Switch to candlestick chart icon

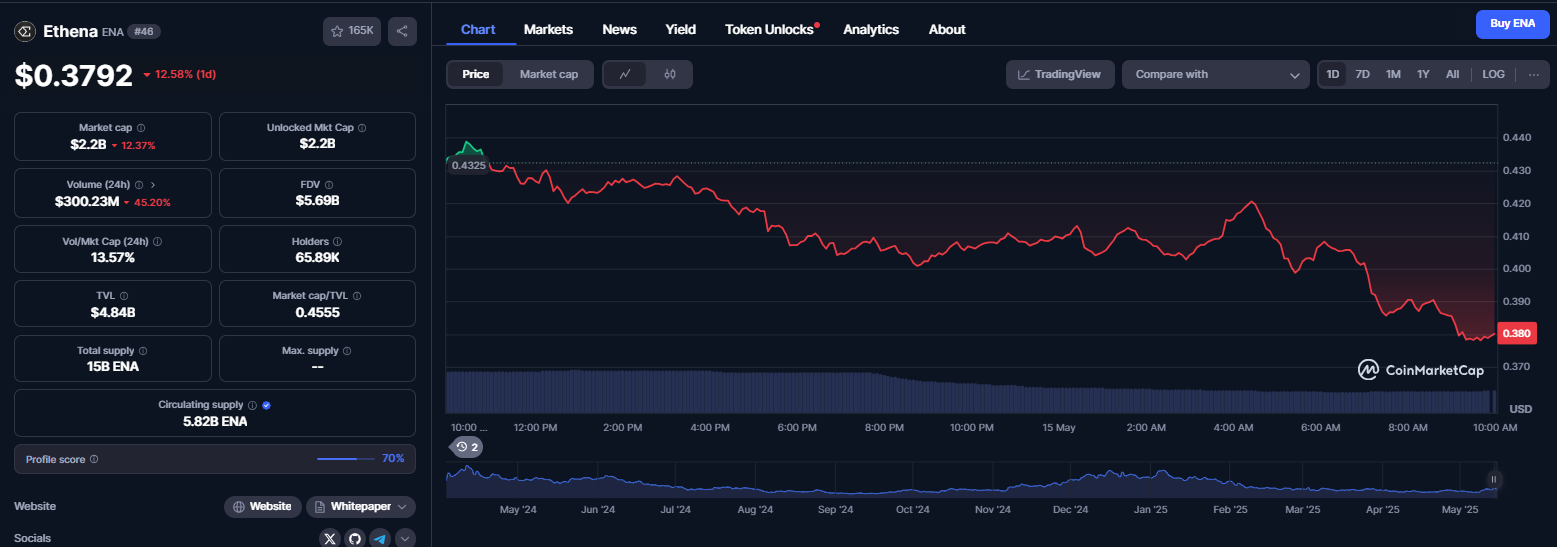tap(670, 74)
